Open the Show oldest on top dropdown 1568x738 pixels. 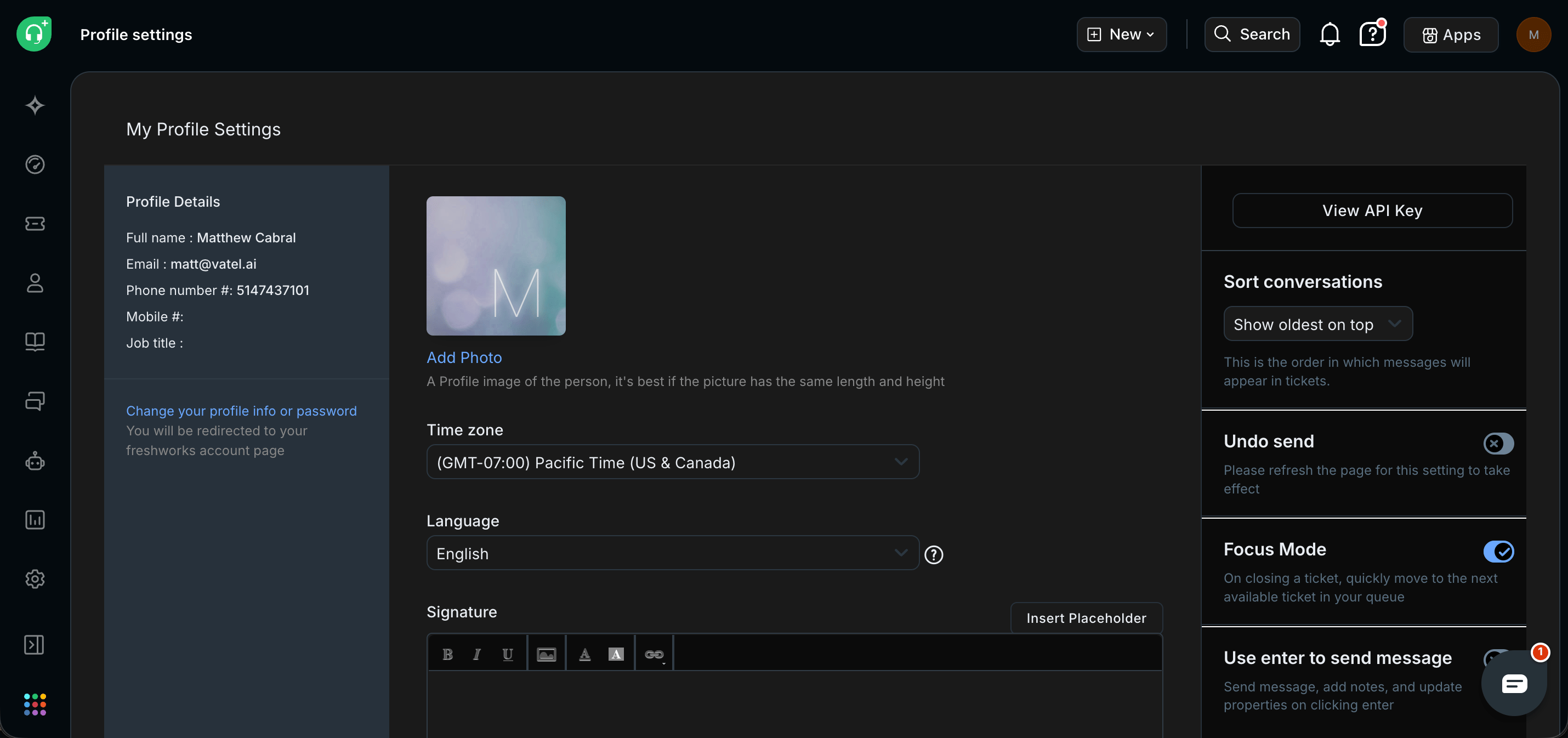(x=1317, y=324)
